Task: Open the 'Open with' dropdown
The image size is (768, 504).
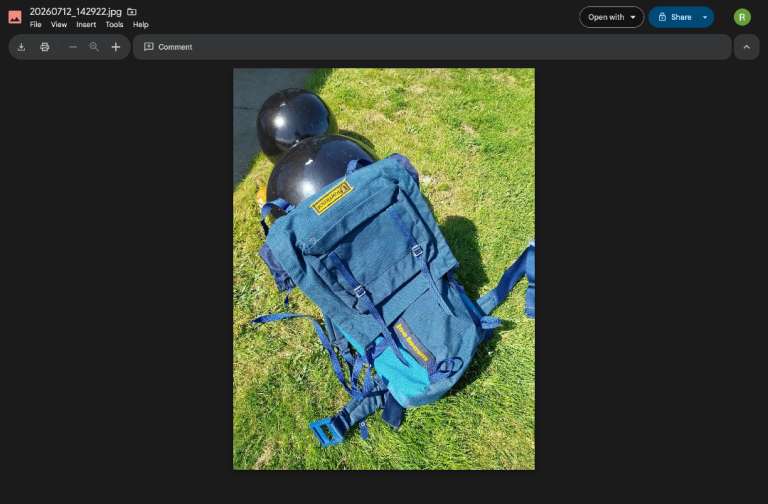Action: point(611,17)
